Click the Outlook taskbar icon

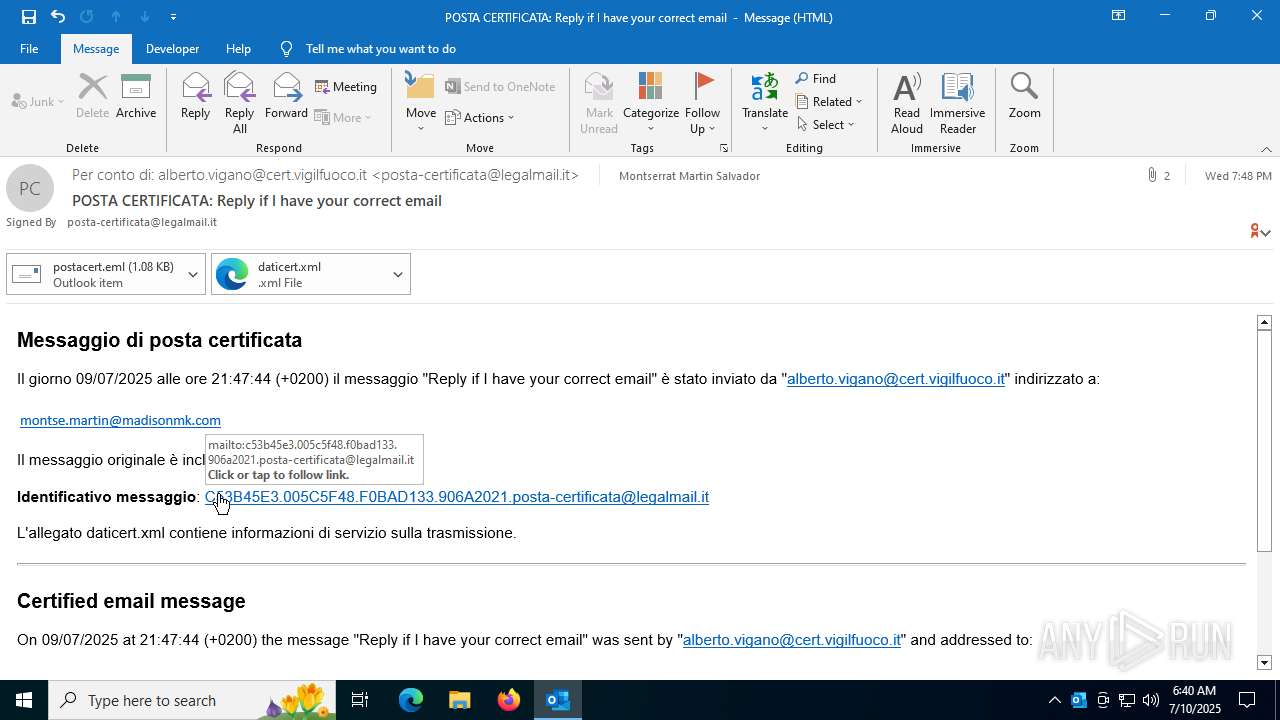click(x=557, y=700)
